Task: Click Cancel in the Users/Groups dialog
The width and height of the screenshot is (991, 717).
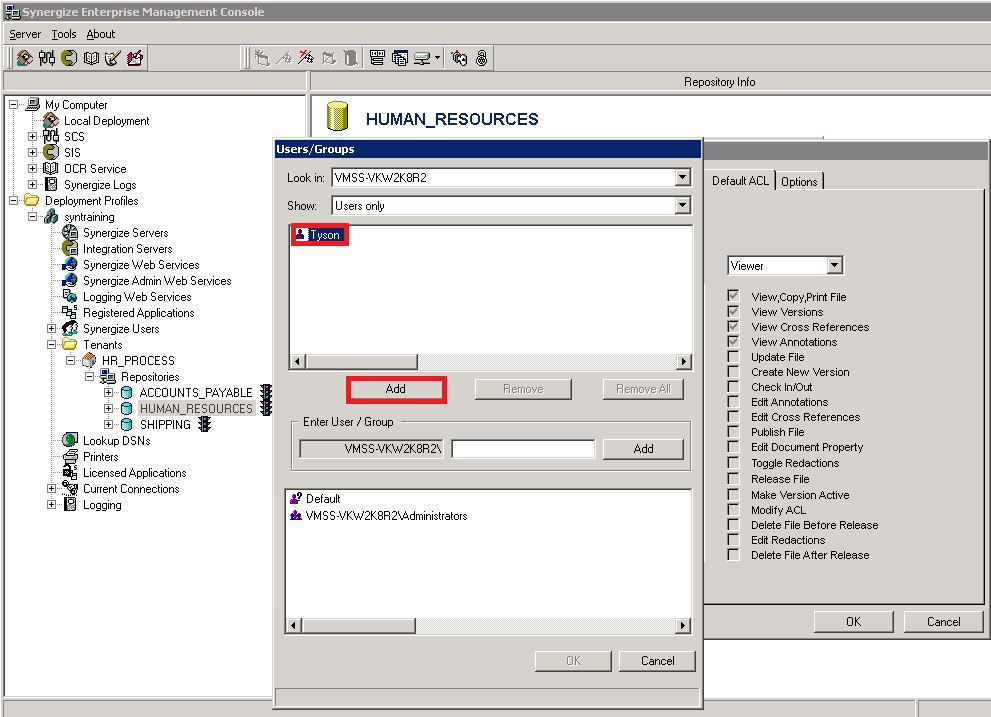Action: [657, 661]
